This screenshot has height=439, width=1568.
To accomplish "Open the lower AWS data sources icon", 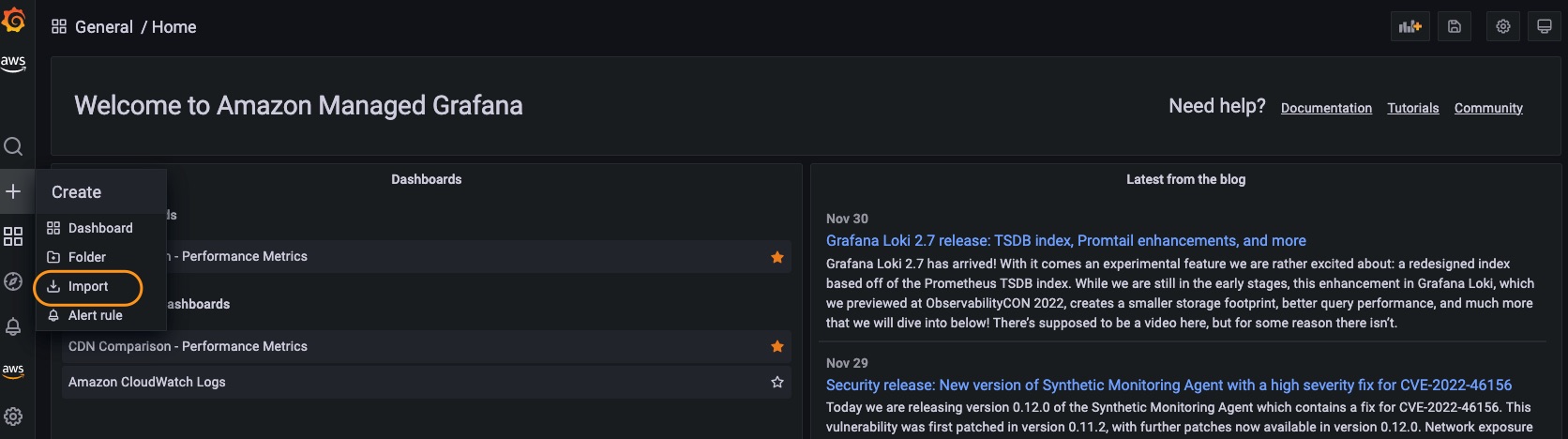I will point(13,371).
